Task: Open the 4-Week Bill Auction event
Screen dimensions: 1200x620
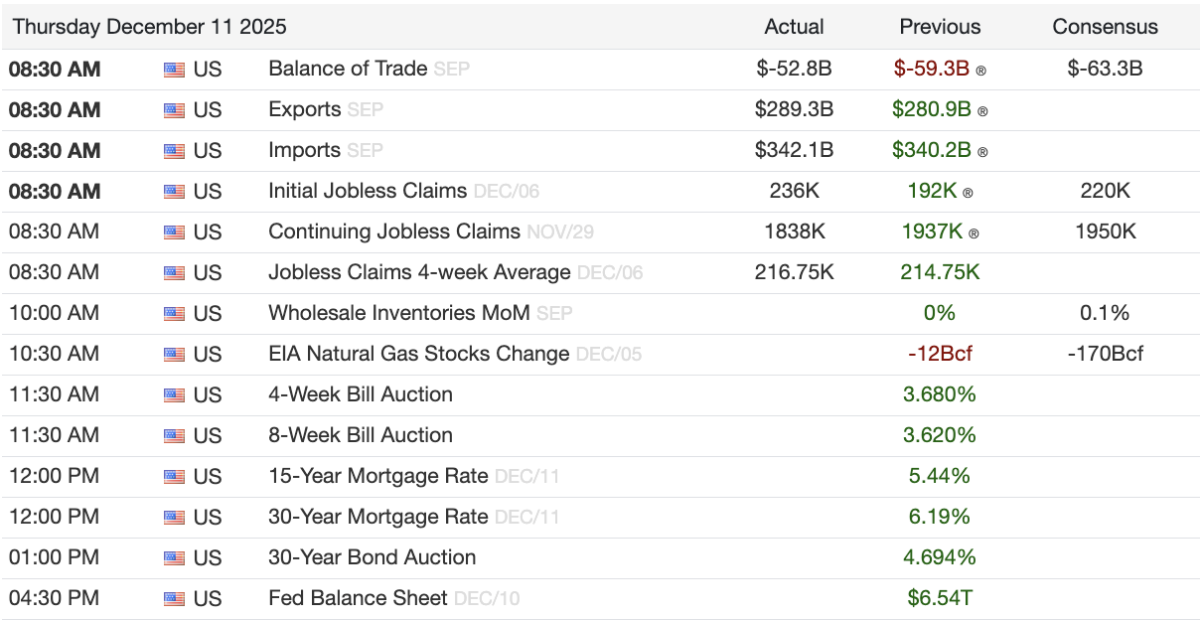Action: [x=360, y=395]
